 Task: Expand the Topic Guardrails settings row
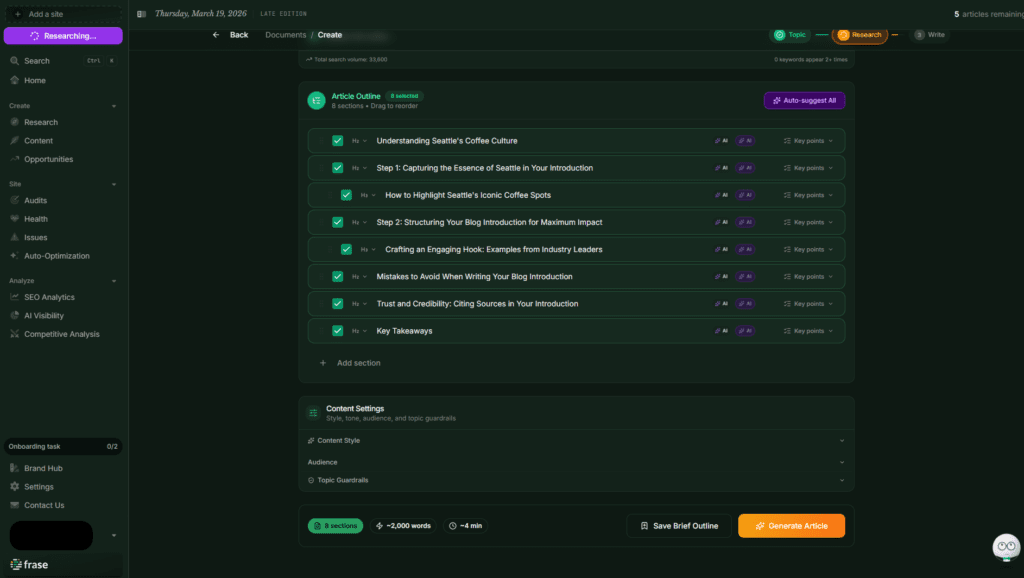tap(575, 481)
